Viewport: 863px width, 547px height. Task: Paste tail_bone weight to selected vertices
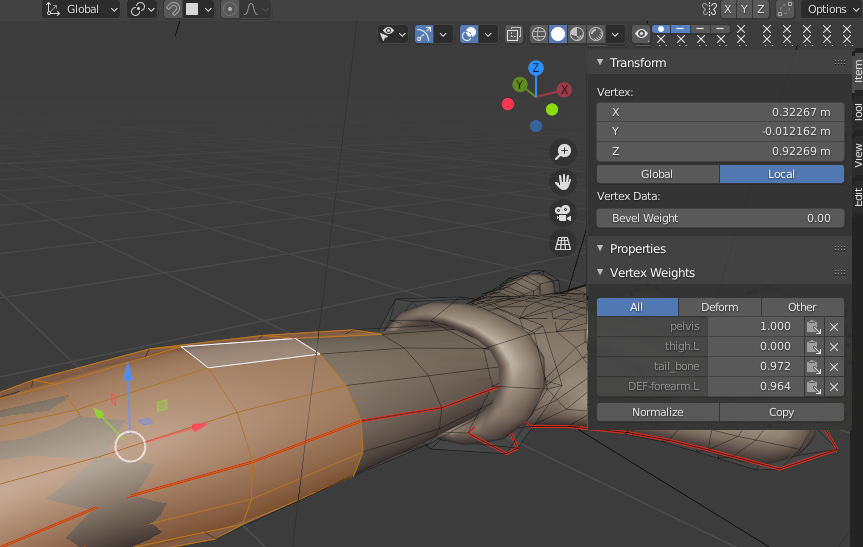coord(813,367)
